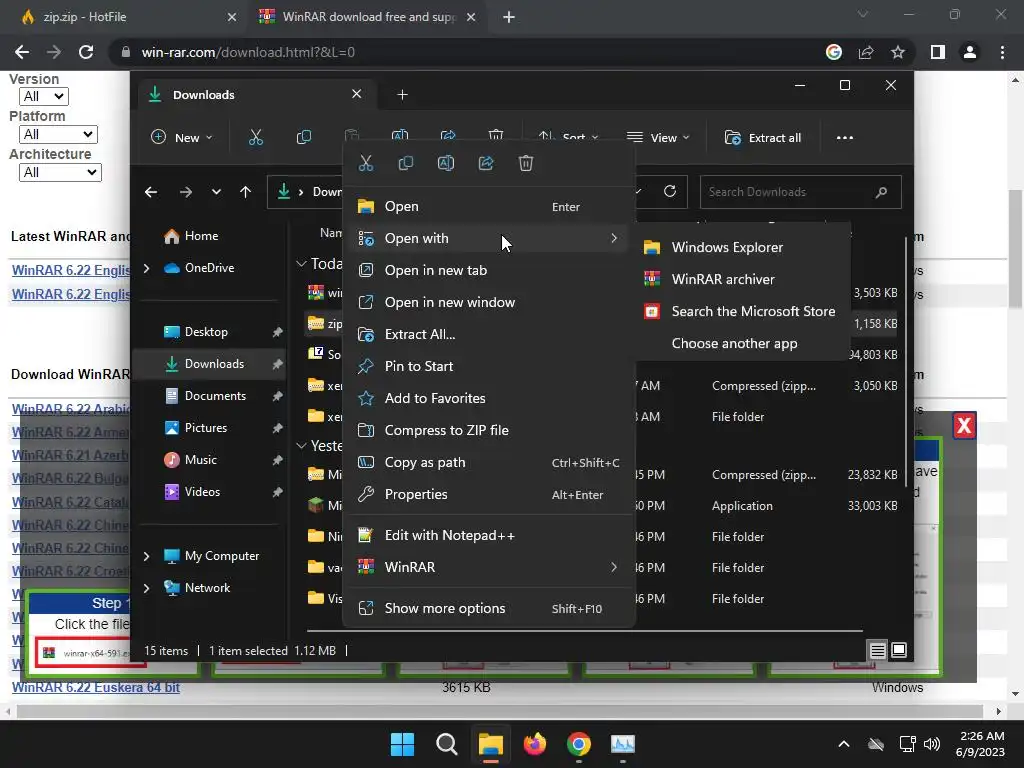Open the Architecture dropdown on webpage
Image resolution: width=1024 pixels, height=768 pixels.
(60, 172)
